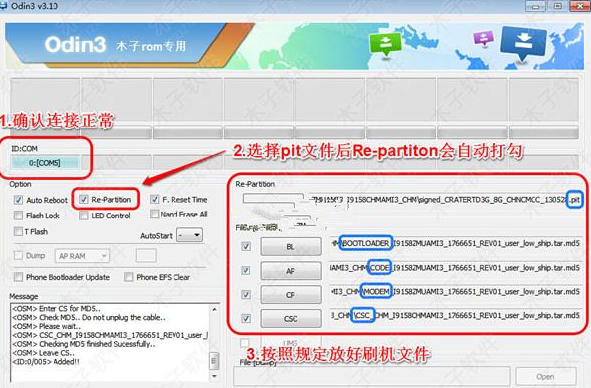Click the dump value box beside AP RAM
The width and height of the screenshot is (591, 388).
pyautogui.click(x=146, y=256)
